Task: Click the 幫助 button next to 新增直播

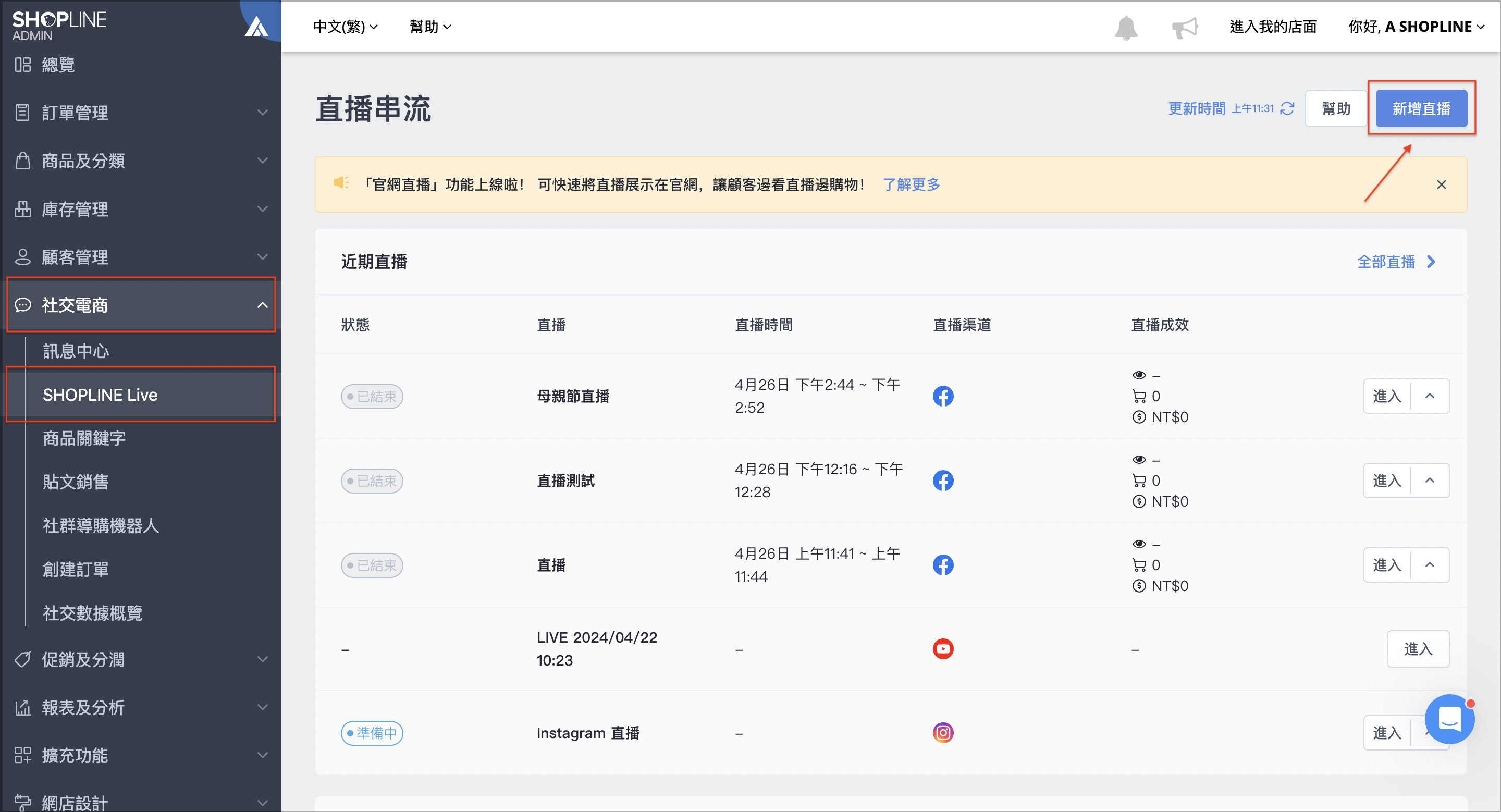Action: pyautogui.click(x=1335, y=108)
